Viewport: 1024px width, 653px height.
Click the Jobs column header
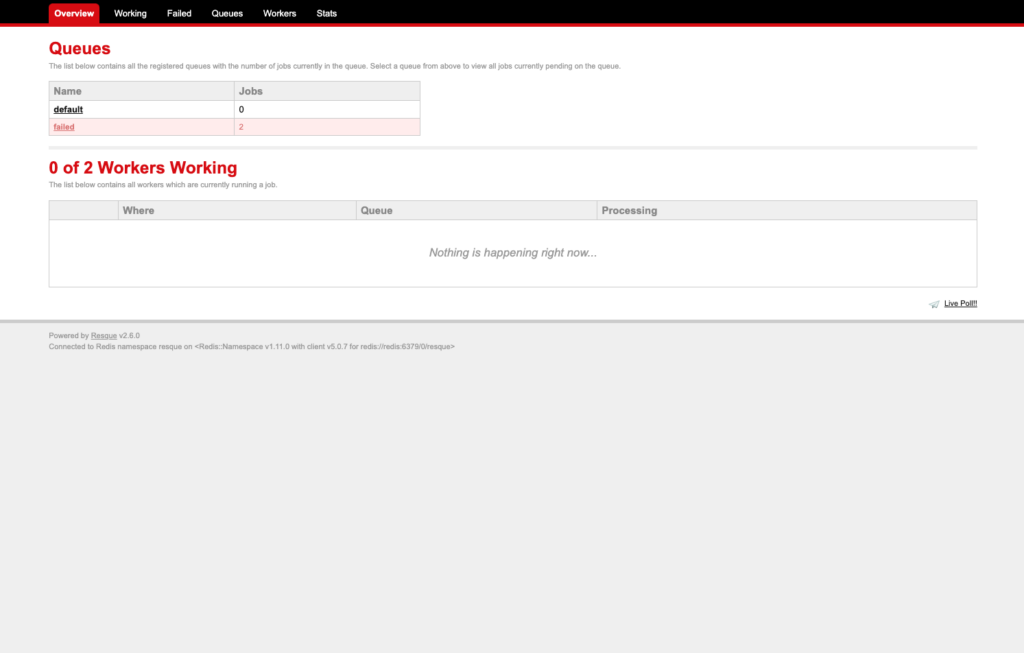coord(251,91)
